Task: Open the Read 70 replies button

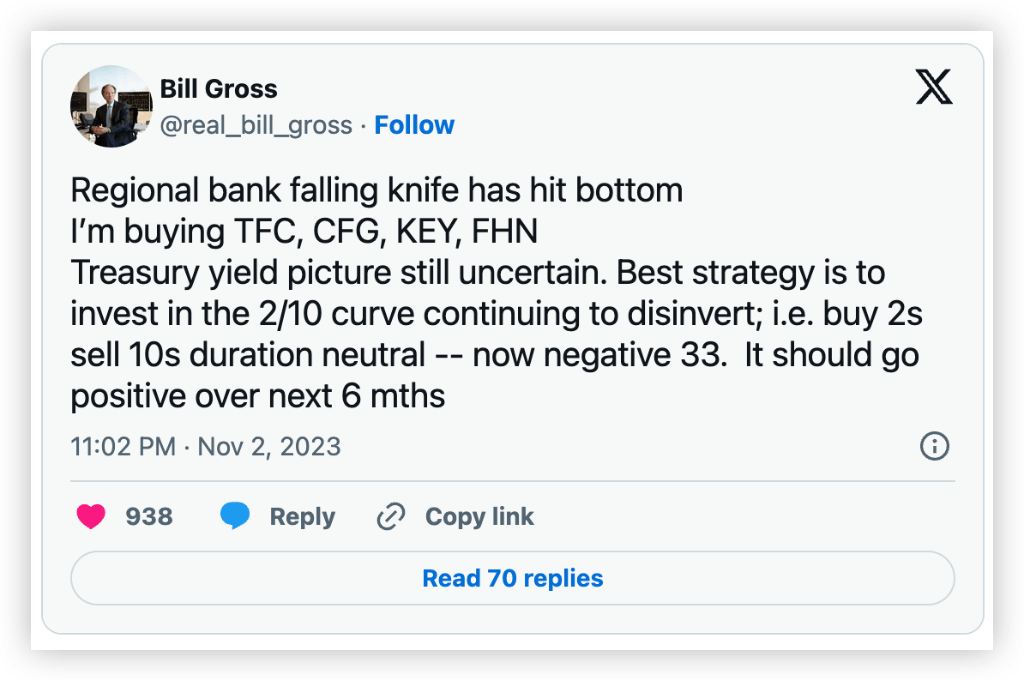Action: 512,578
